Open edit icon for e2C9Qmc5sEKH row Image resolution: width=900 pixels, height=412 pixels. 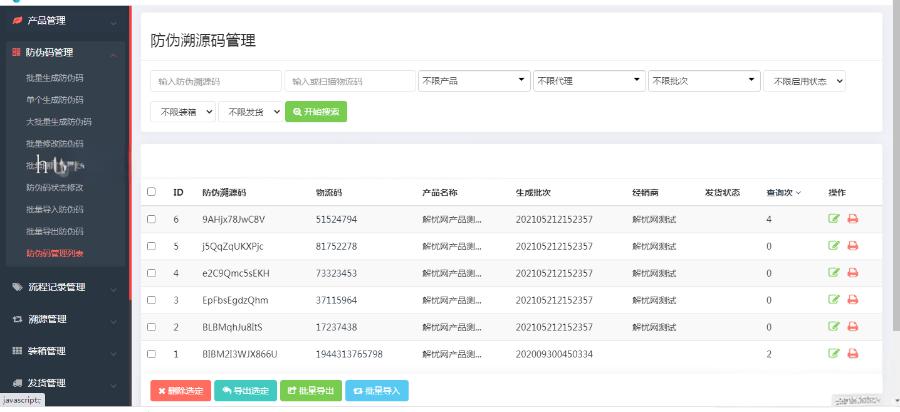(x=833, y=273)
